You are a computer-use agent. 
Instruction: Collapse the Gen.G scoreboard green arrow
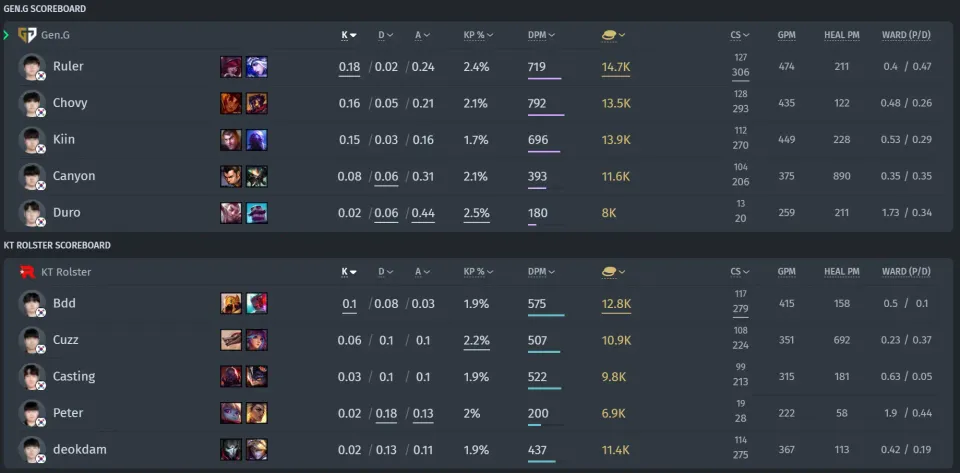[6, 35]
